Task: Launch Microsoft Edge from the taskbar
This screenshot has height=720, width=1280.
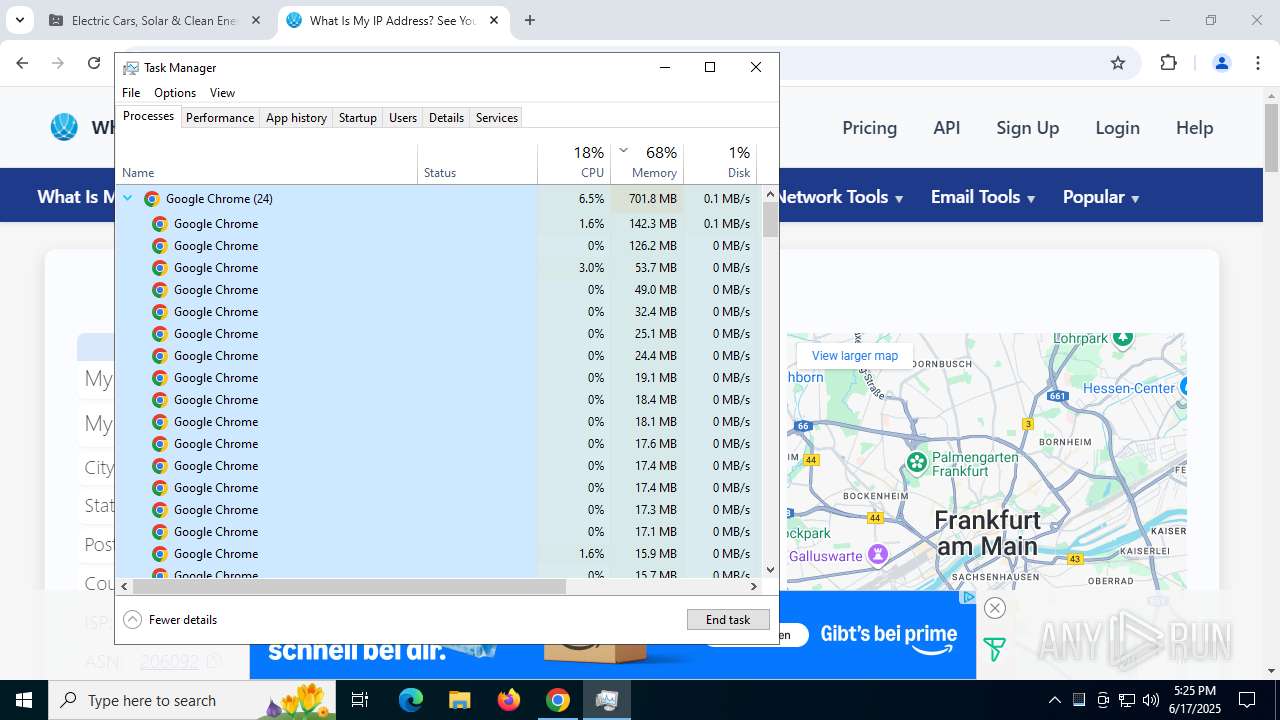Action: (411, 700)
